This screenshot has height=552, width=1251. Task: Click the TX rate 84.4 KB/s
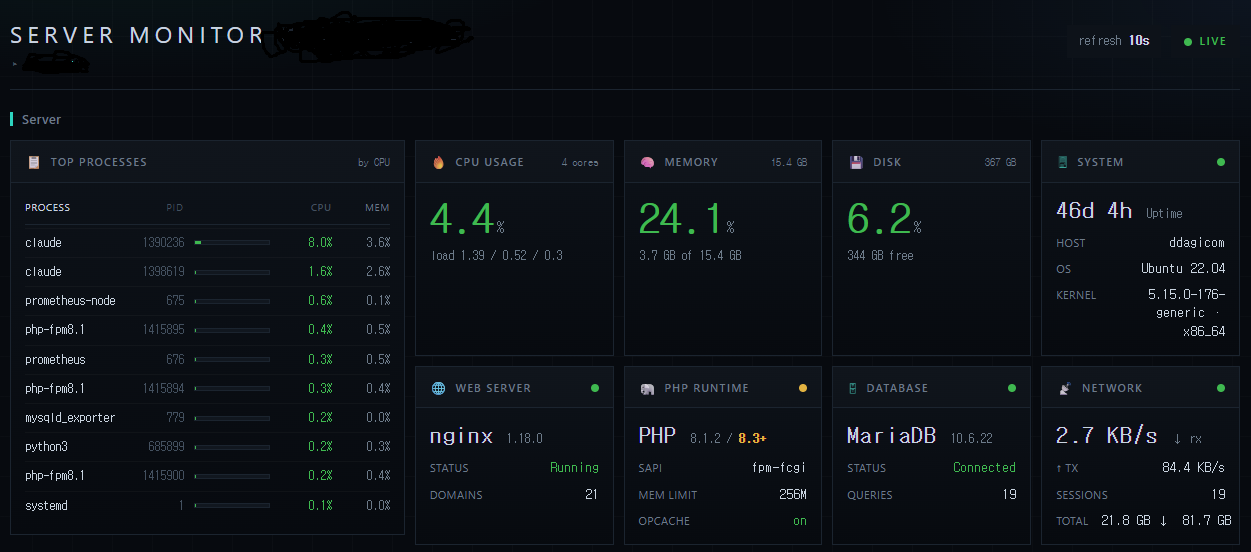[1193, 468]
